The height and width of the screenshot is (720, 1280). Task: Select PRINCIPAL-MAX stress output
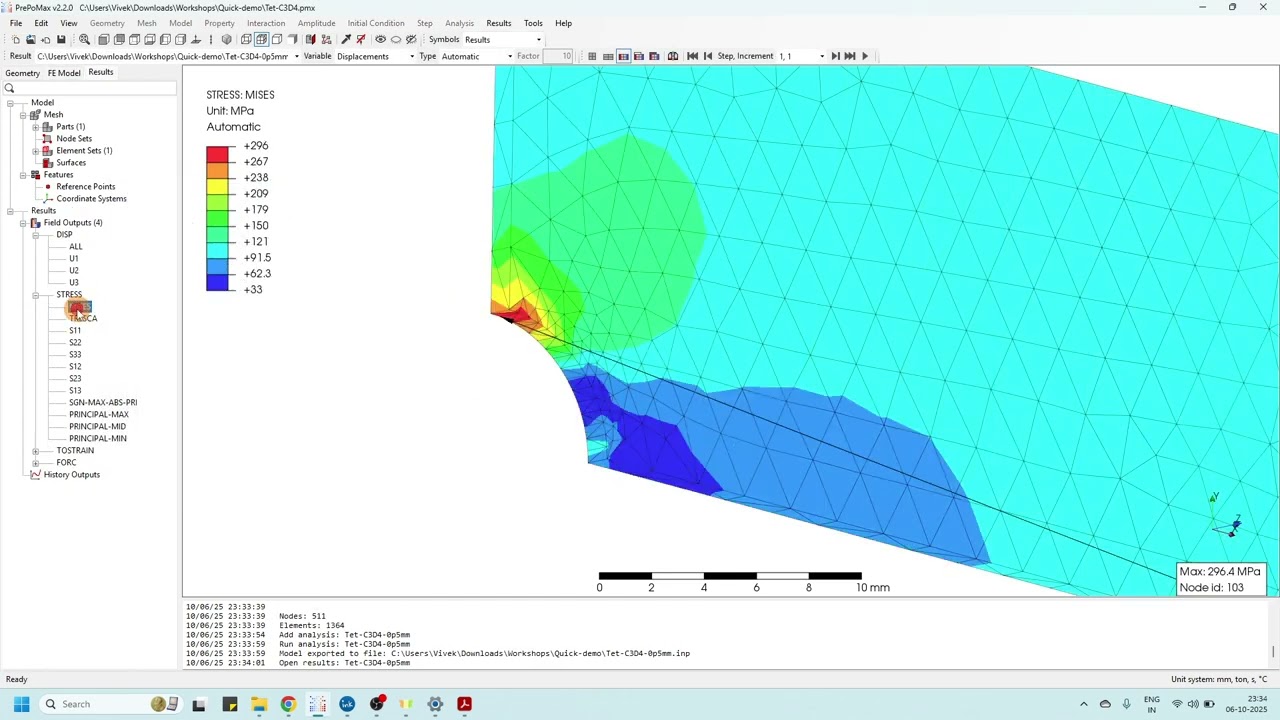tap(98, 415)
